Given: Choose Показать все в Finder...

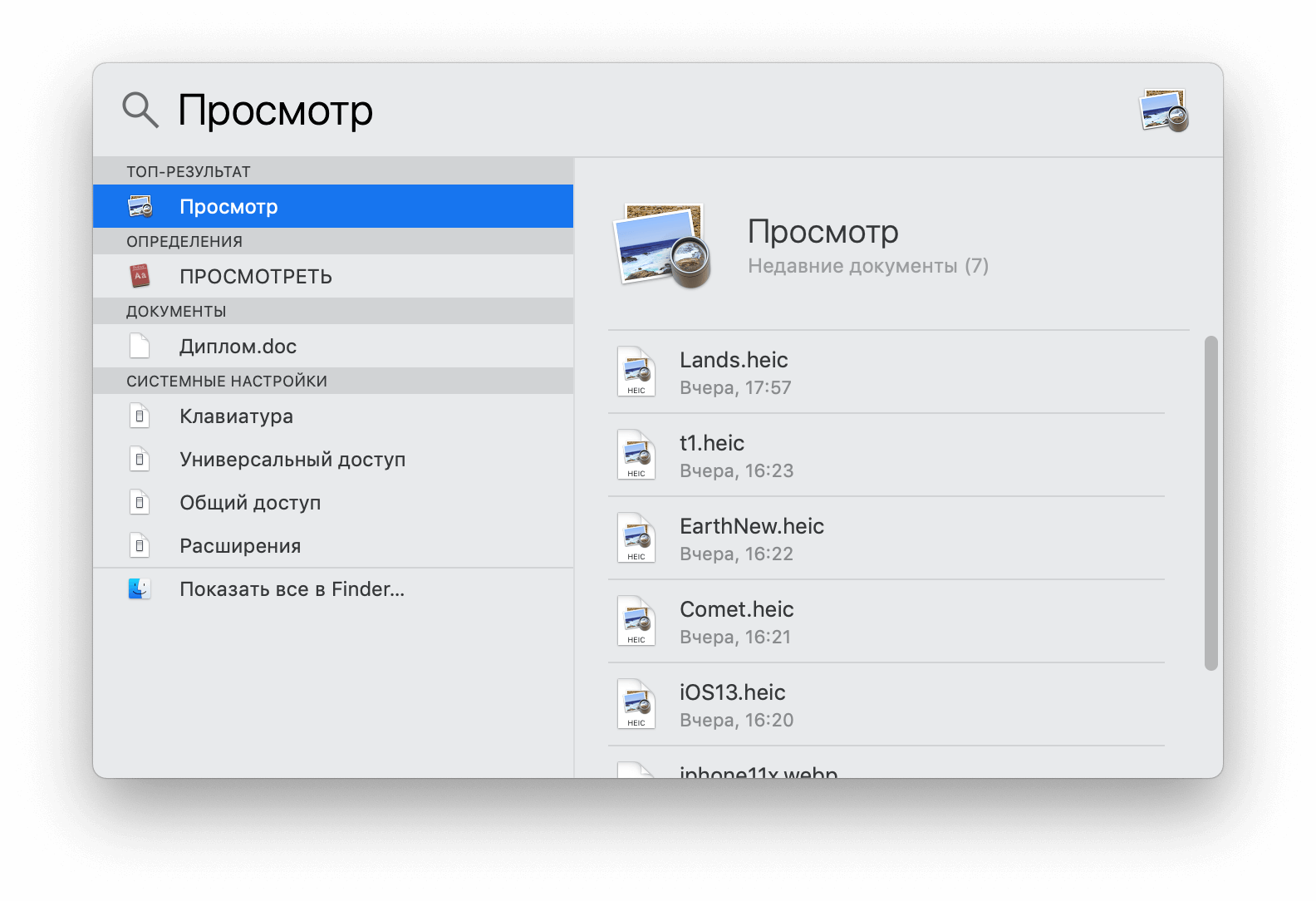Looking at the screenshot, I should pyautogui.click(x=333, y=588).
